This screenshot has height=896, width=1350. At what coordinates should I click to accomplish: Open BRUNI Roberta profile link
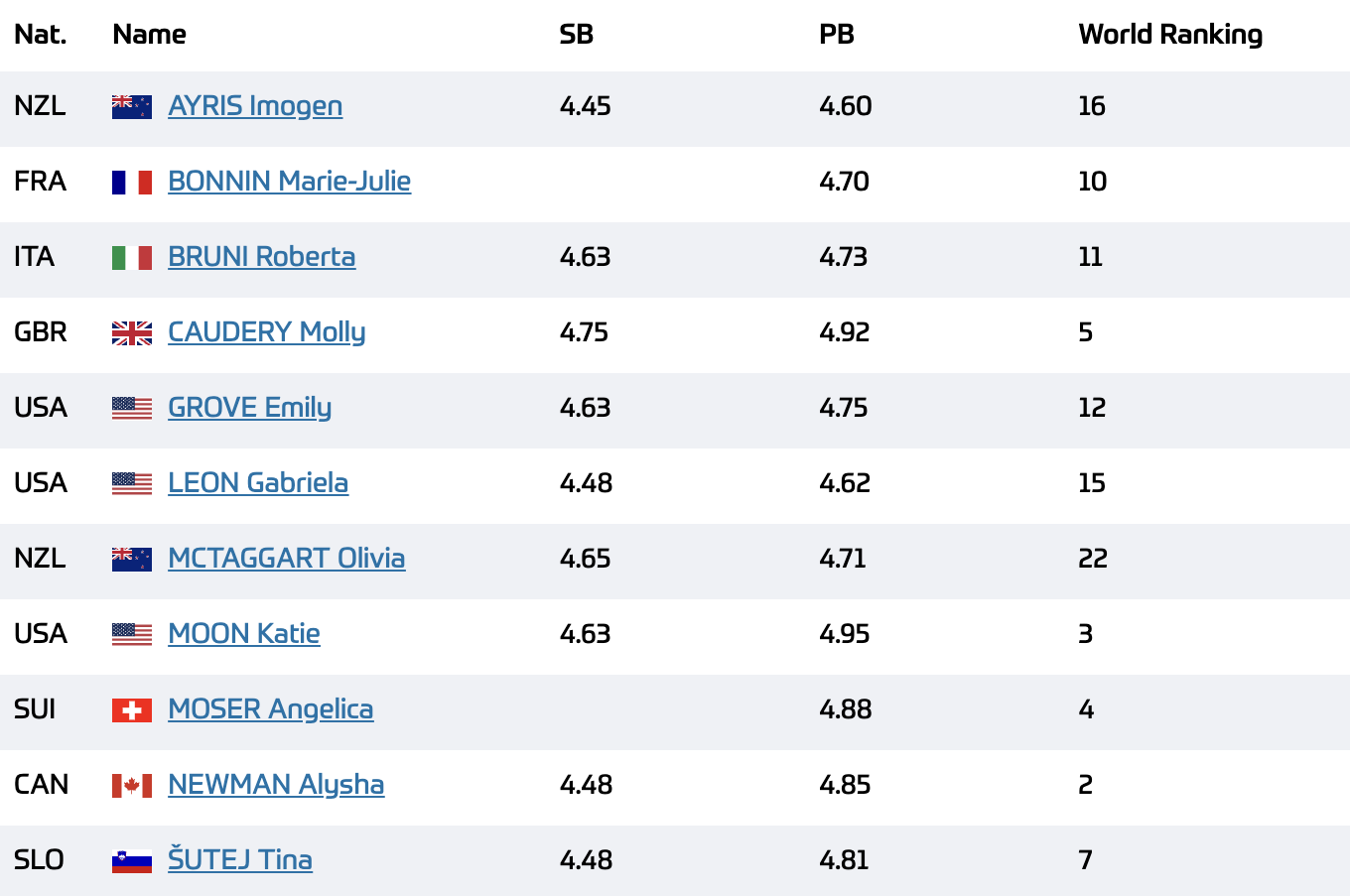(261, 257)
